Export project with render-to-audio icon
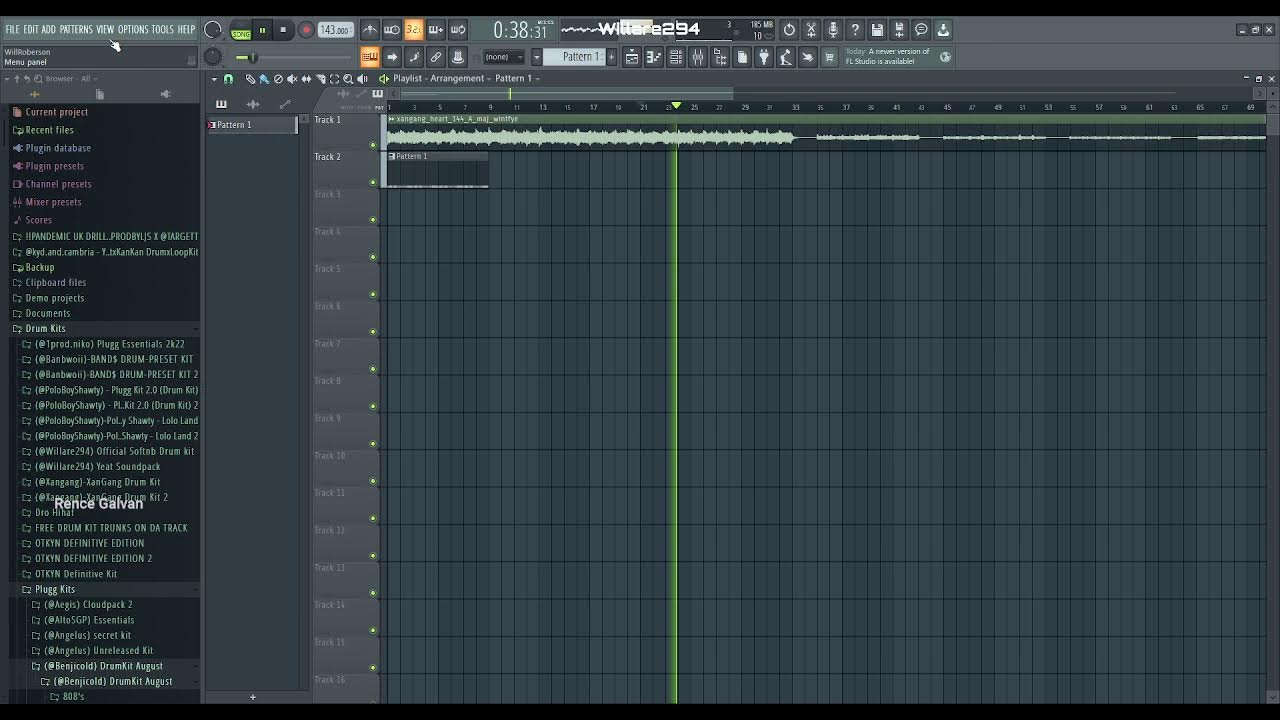The image size is (1280, 720). point(899,29)
